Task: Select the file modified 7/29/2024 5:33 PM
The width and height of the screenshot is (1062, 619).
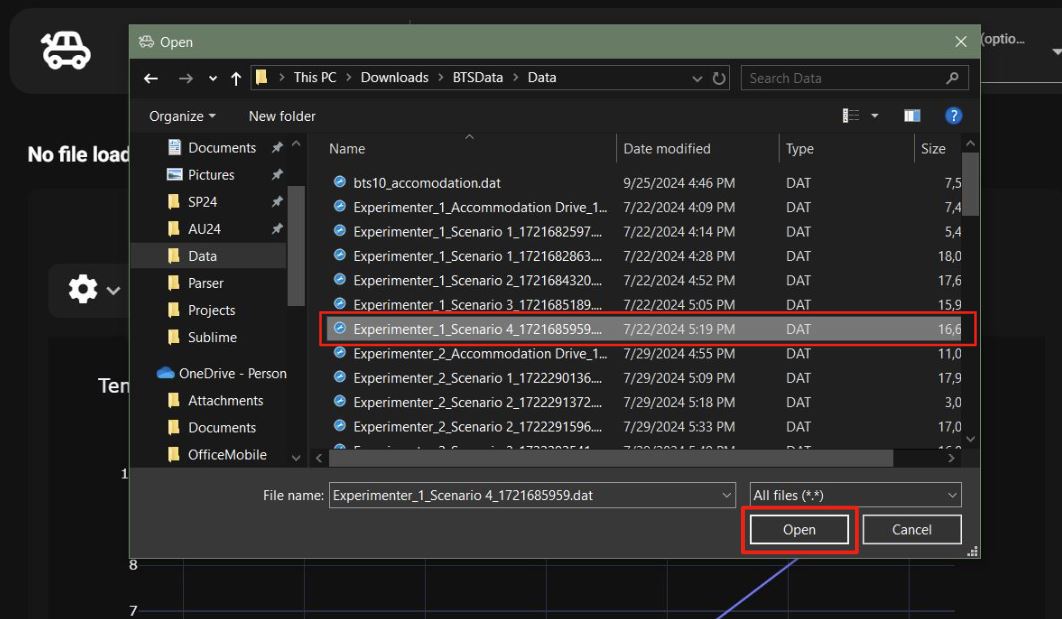Action: 643,426
